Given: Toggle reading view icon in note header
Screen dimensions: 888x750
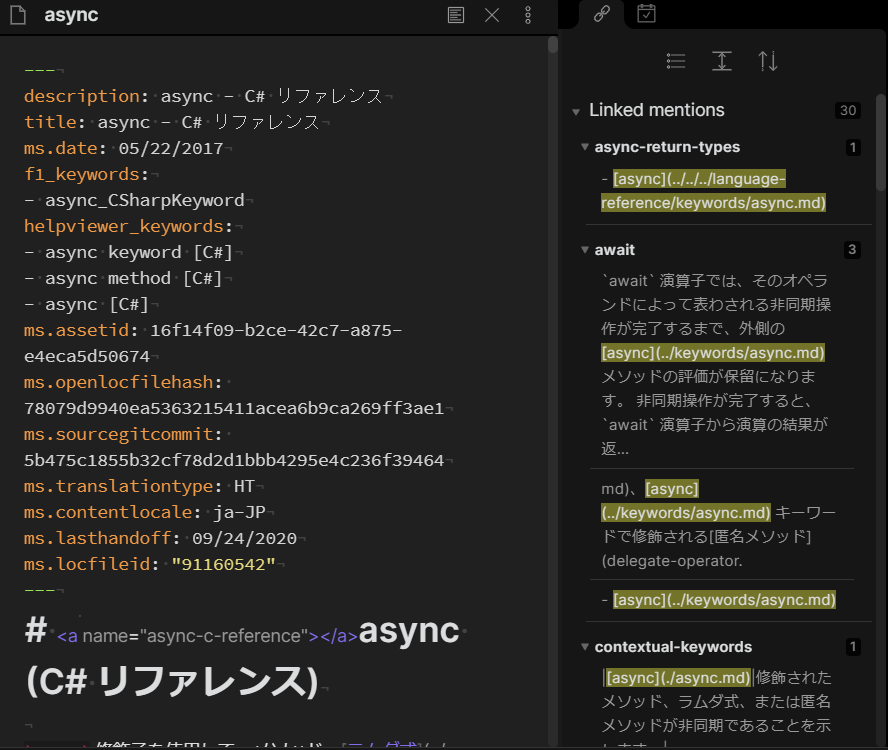Looking at the screenshot, I should click(x=456, y=15).
